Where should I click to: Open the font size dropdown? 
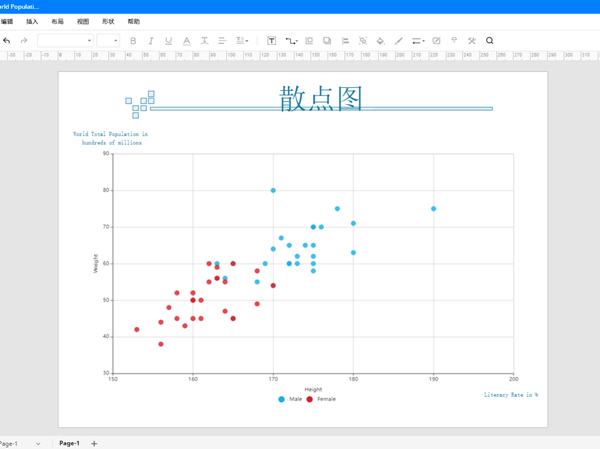(108, 41)
